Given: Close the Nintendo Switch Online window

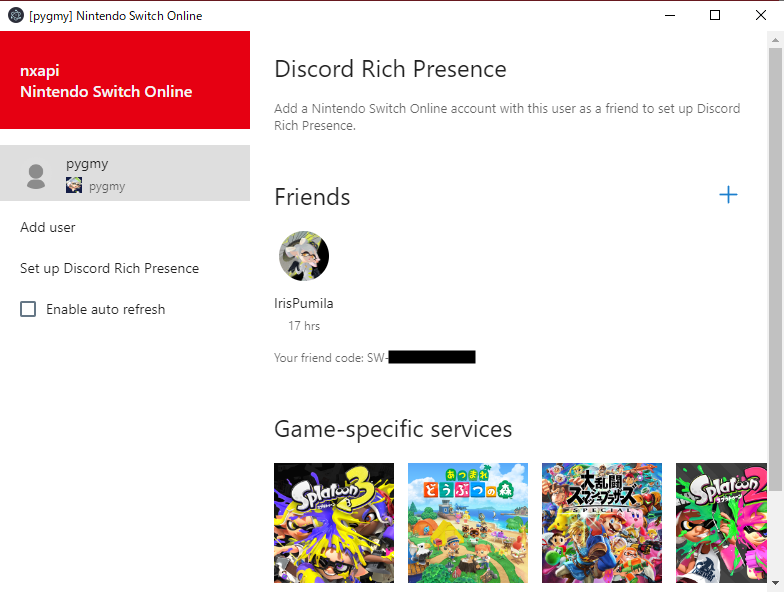Looking at the screenshot, I should [760, 15].
